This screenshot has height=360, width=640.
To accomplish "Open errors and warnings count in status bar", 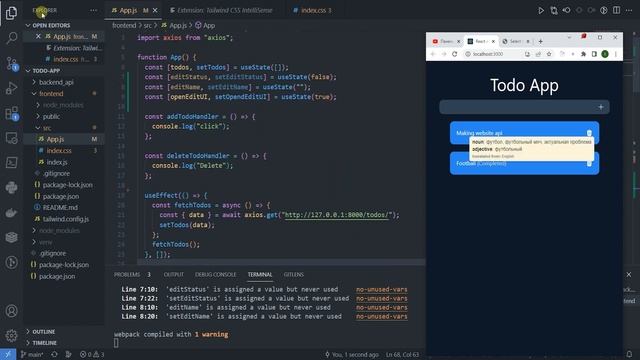I will click(x=92, y=354).
